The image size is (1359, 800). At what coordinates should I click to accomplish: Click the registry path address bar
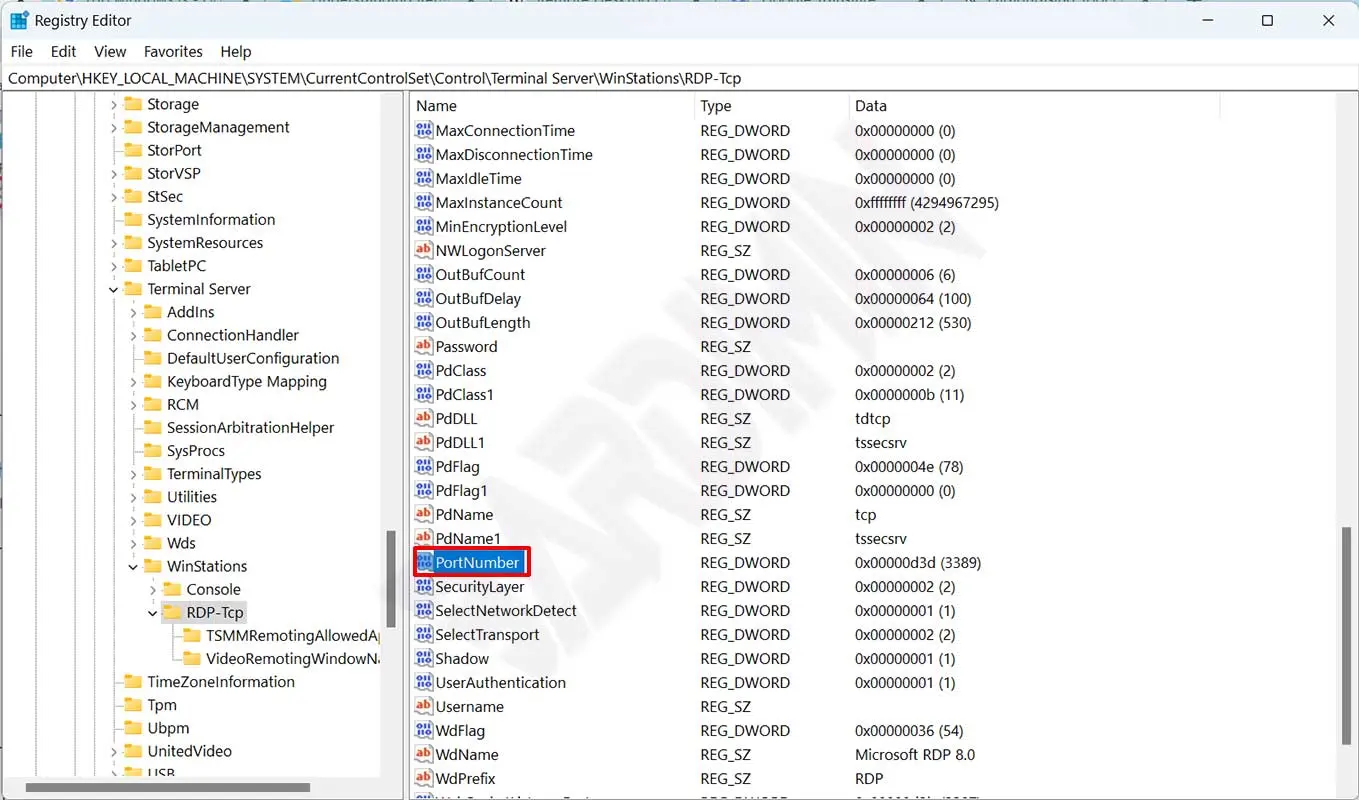[x=679, y=78]
